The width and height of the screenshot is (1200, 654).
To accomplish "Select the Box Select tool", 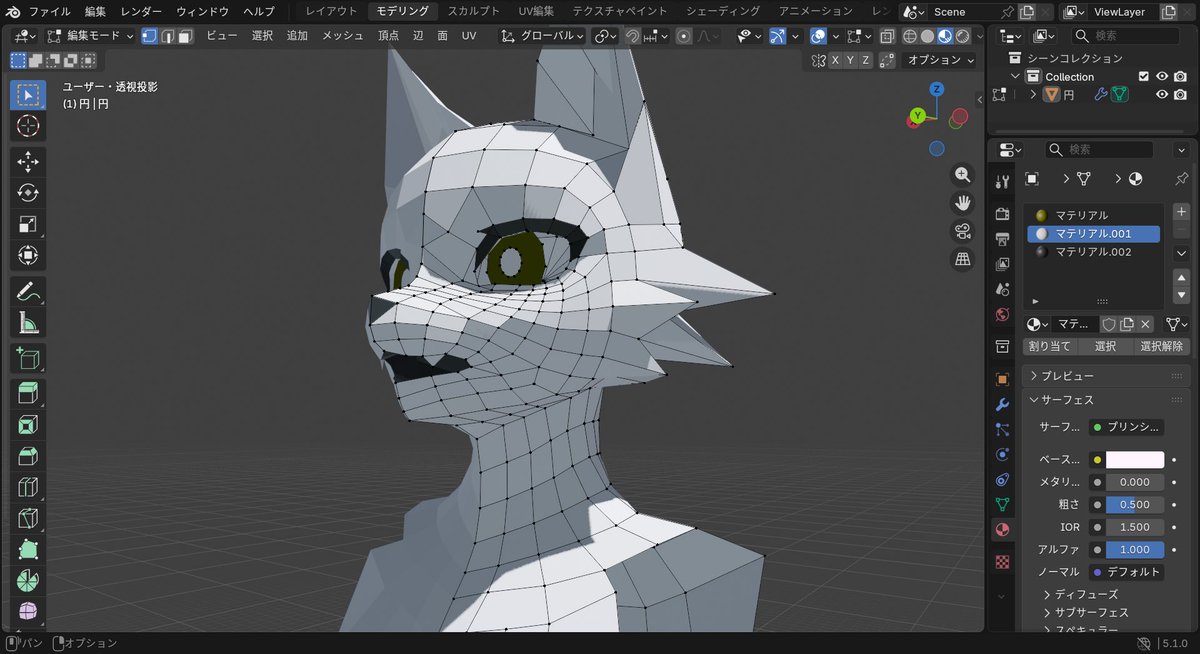I will (x=28, y=94).
